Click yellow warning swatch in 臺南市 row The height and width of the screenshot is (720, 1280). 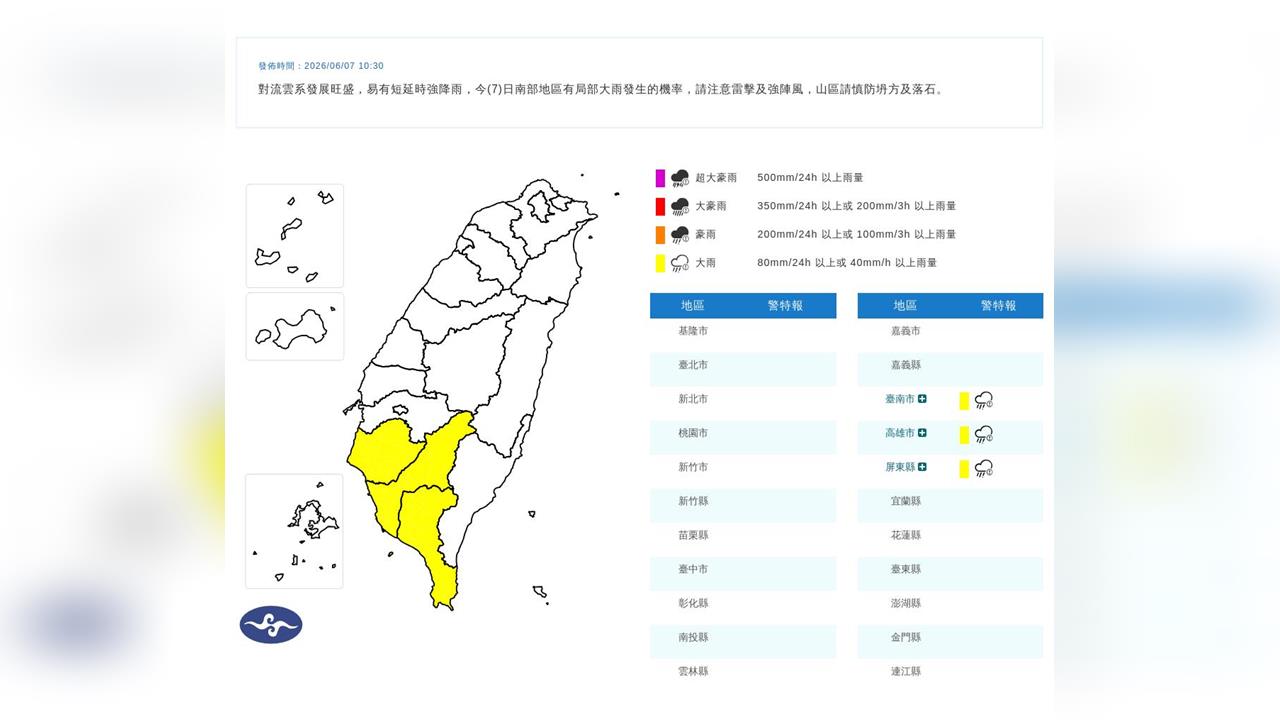pyautogui.click(x=964, y=401)
